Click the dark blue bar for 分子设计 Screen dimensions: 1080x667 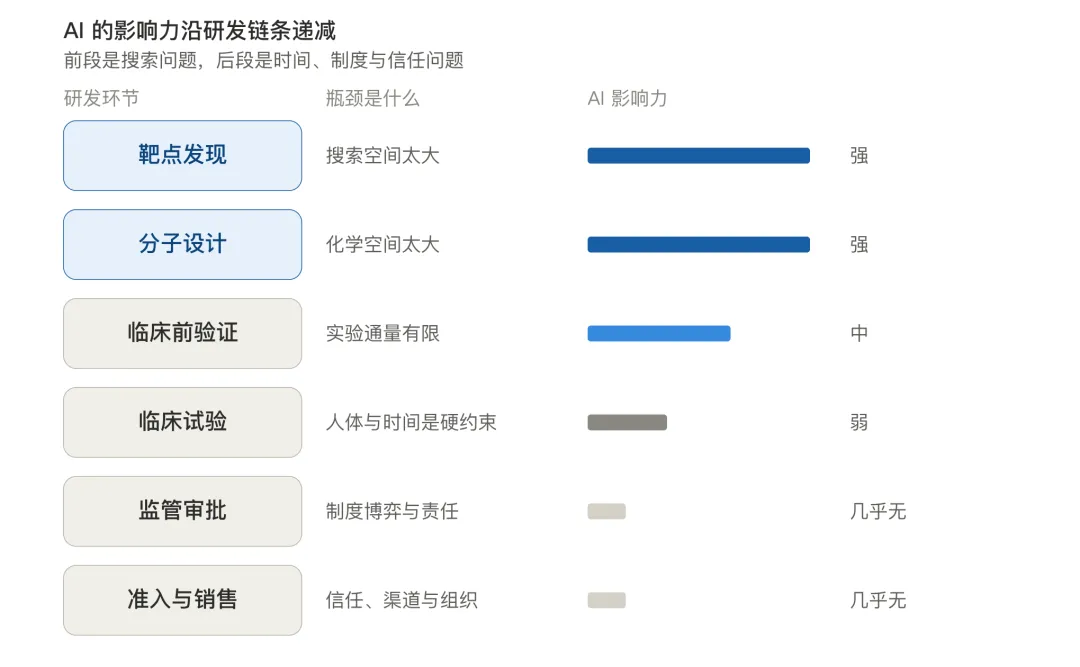pyautogui.click(x=698, y=245)
